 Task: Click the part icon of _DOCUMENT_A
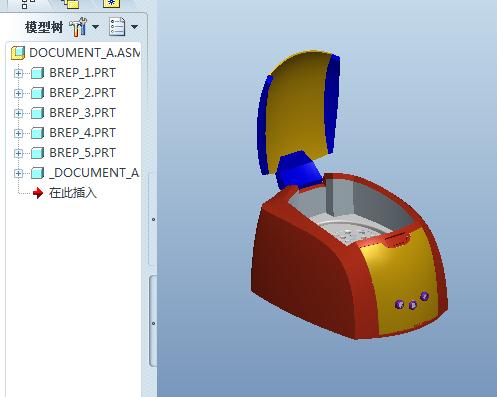point(37,173)
